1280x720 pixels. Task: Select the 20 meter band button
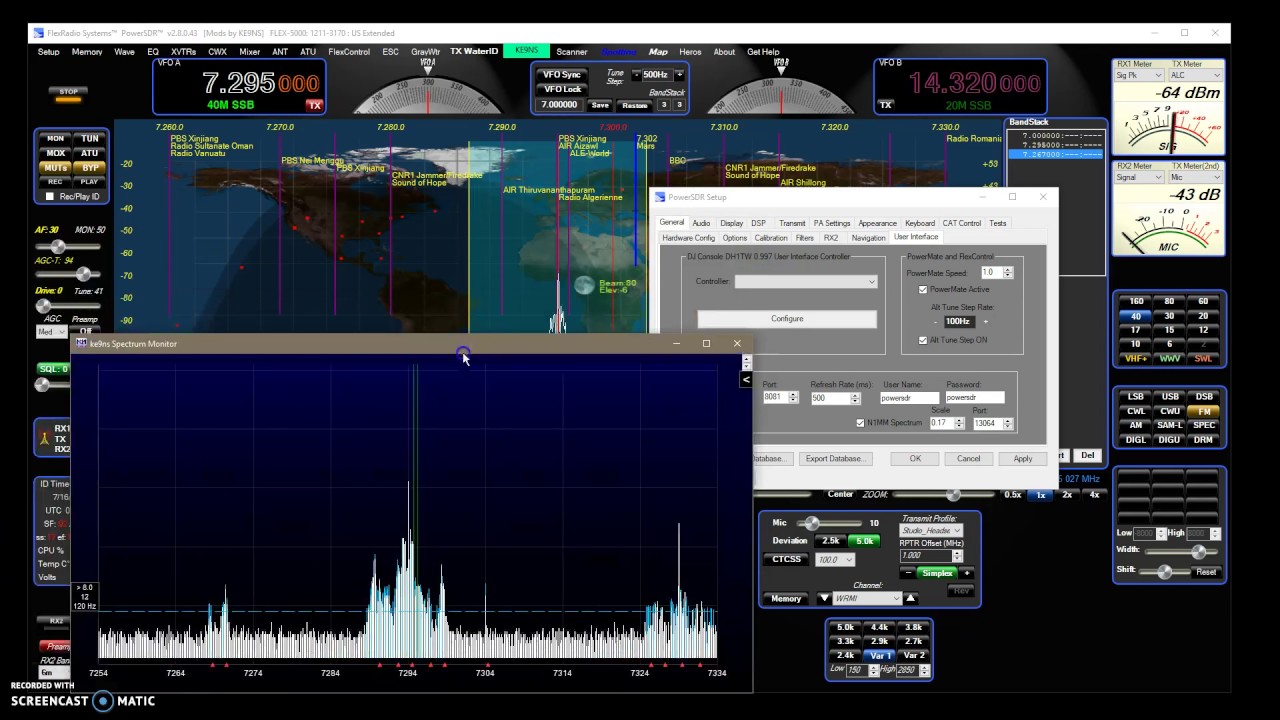tap(1202, 316)
